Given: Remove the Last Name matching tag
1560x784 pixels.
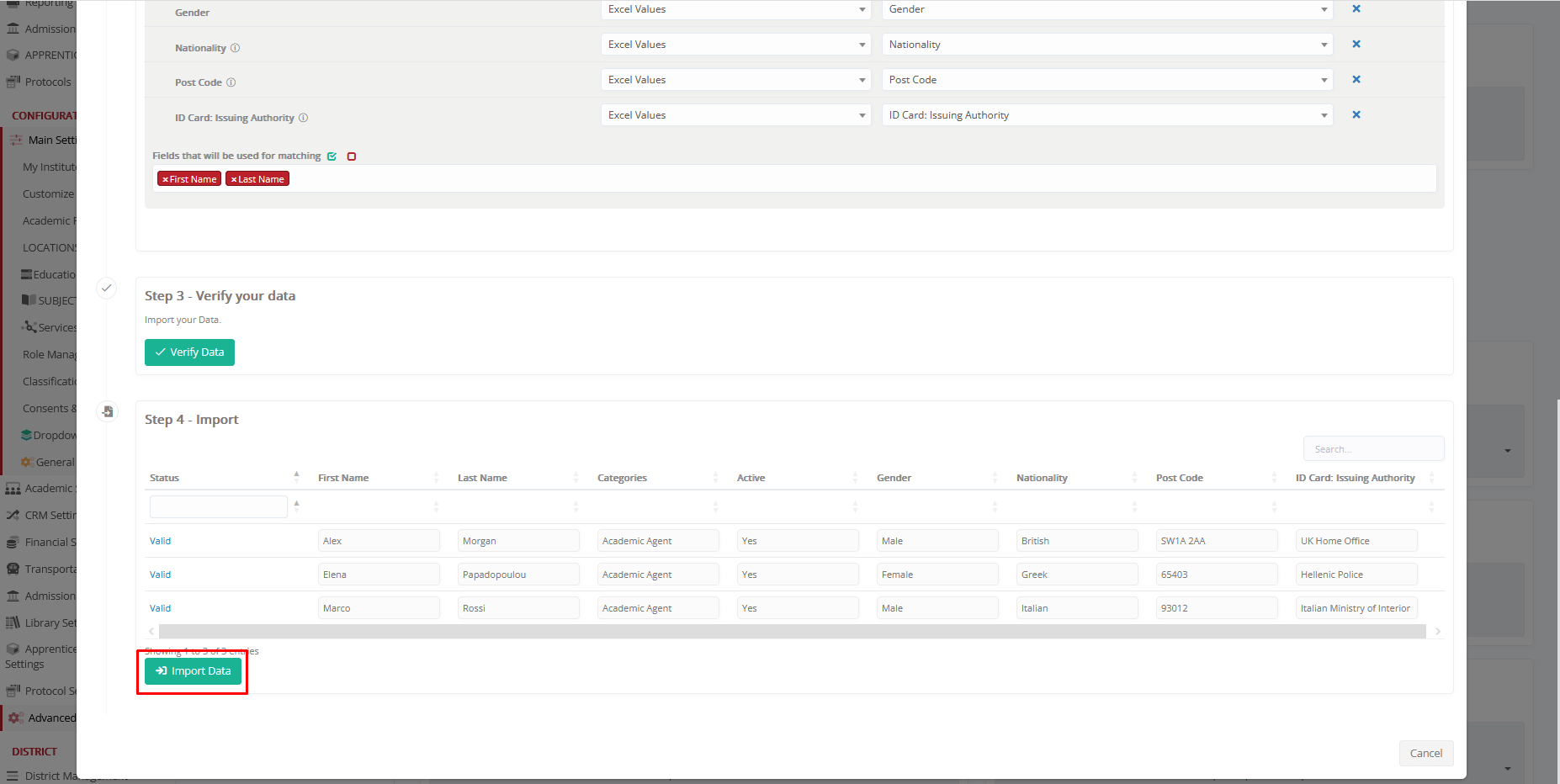Looking at the screenshot, I should [234, 179].
